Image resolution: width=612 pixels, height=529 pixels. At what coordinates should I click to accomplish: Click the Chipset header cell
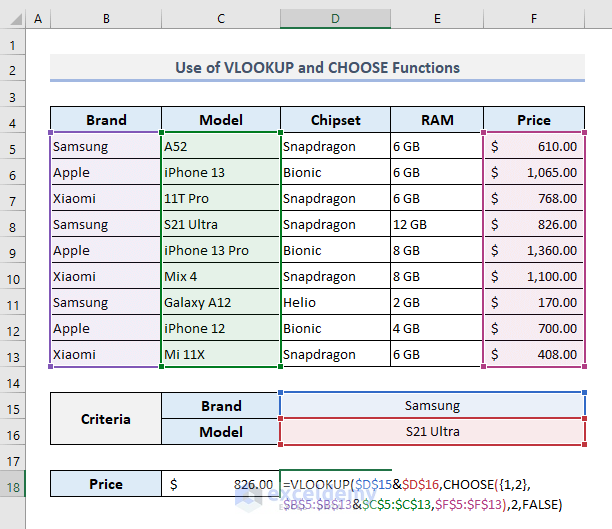(x=335, y=120)
